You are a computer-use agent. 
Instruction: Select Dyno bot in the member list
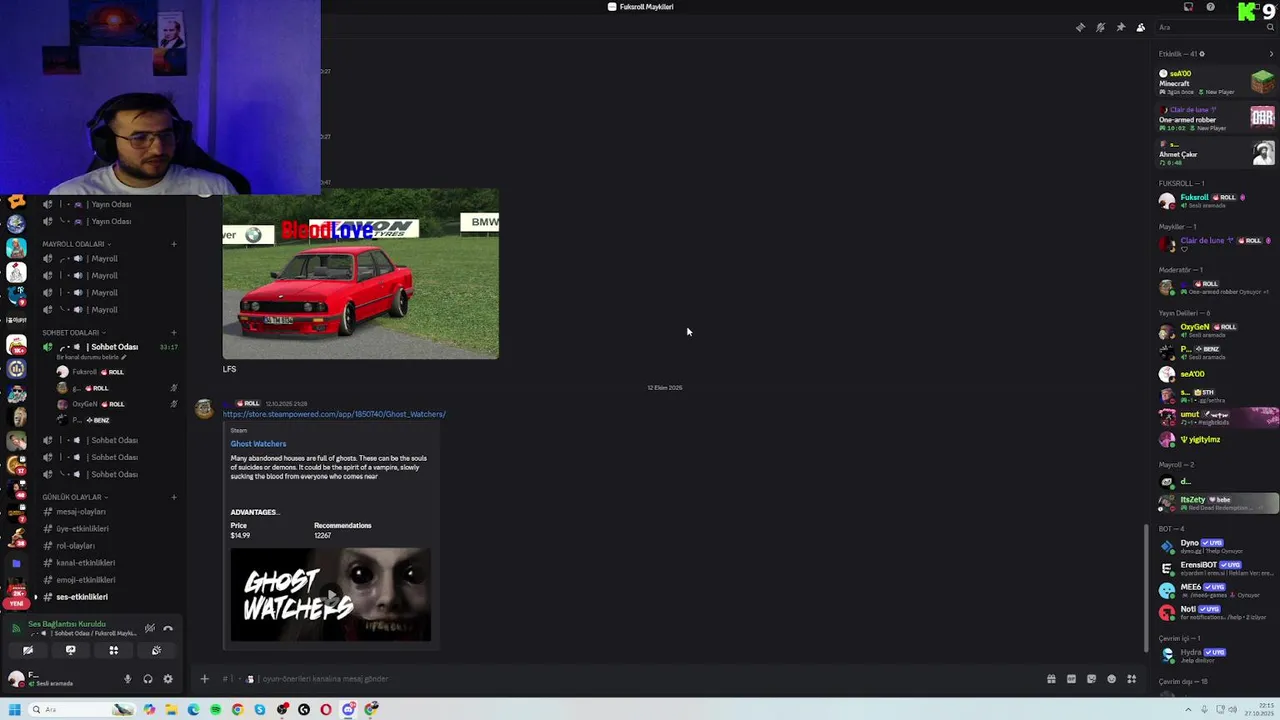1216,546
